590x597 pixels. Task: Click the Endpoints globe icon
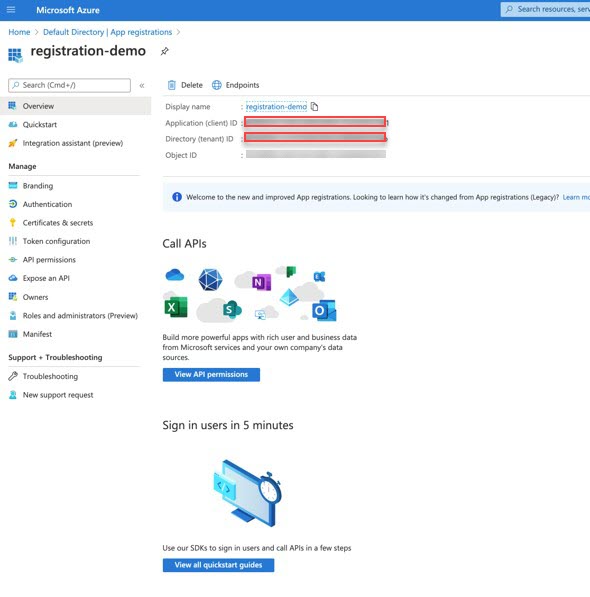pos(217,85)
